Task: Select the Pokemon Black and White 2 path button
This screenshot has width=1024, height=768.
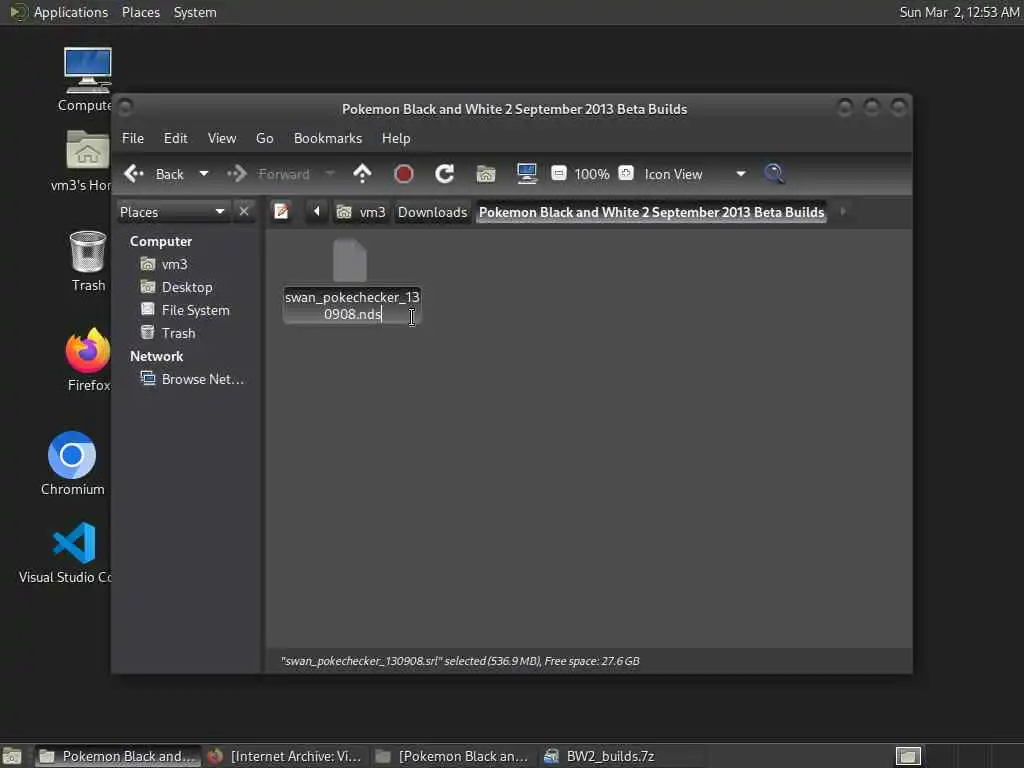Action: click(651, 212)
